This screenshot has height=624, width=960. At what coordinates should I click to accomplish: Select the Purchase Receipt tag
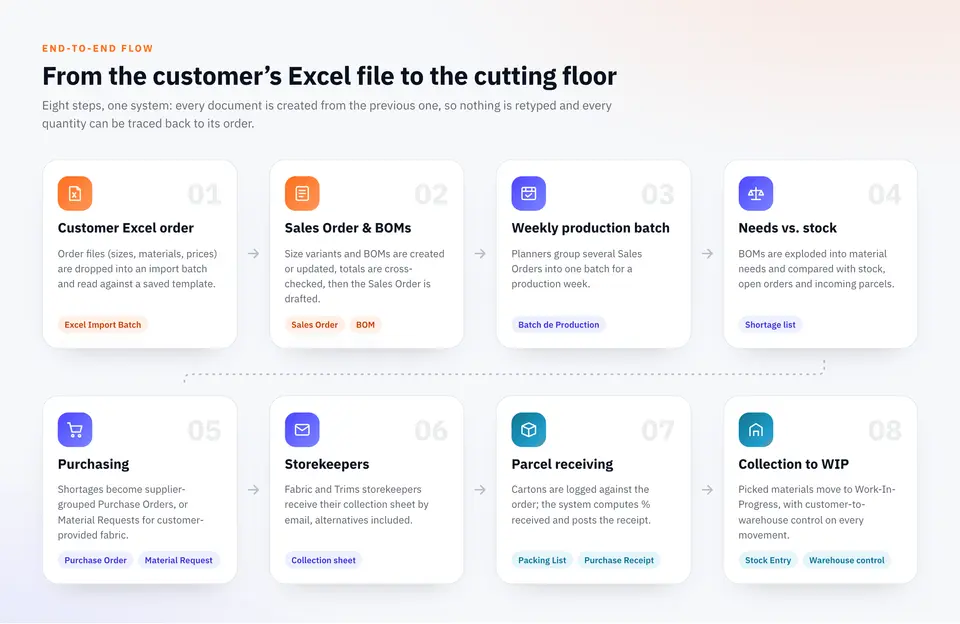click(619, 560)
